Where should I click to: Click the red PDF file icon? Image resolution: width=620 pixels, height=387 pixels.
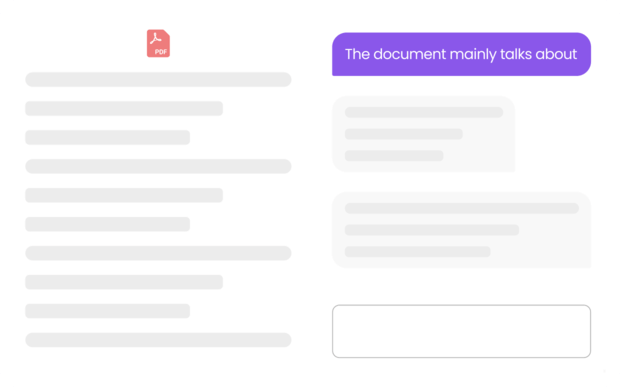pyautogui.click(x=159, y=43)
